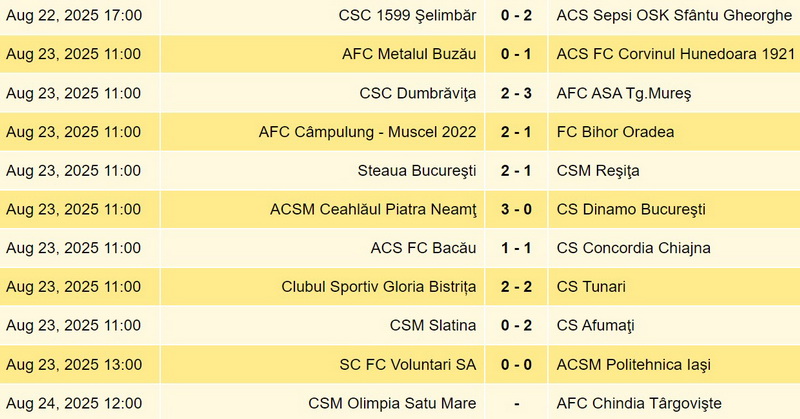800x419 pixels.
Task: Open ACS FC Corvinul Hunedoara 1921
Action: 676,54
